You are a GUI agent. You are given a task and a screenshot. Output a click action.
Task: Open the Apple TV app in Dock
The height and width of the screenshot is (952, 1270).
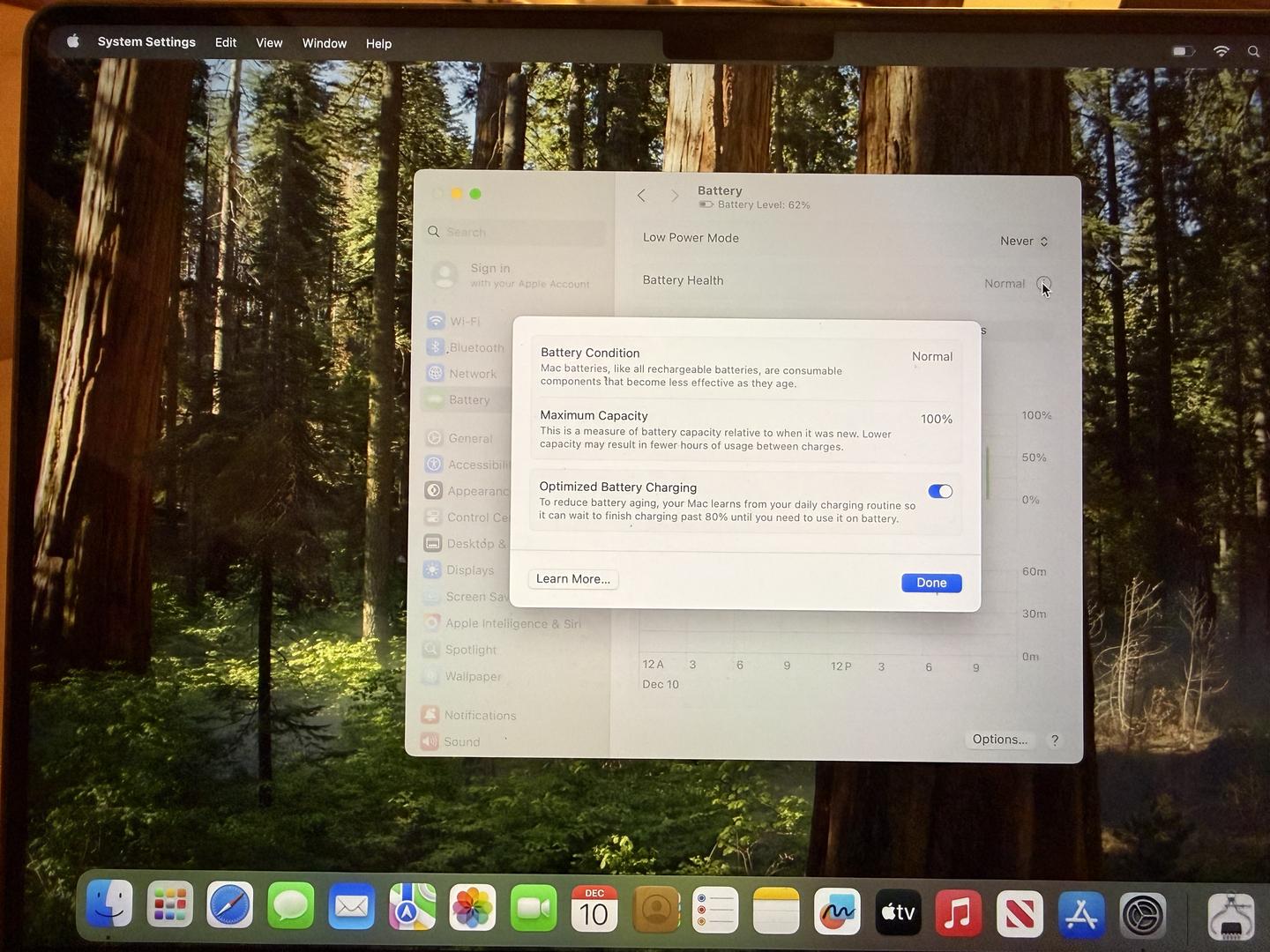pos(898,912)
